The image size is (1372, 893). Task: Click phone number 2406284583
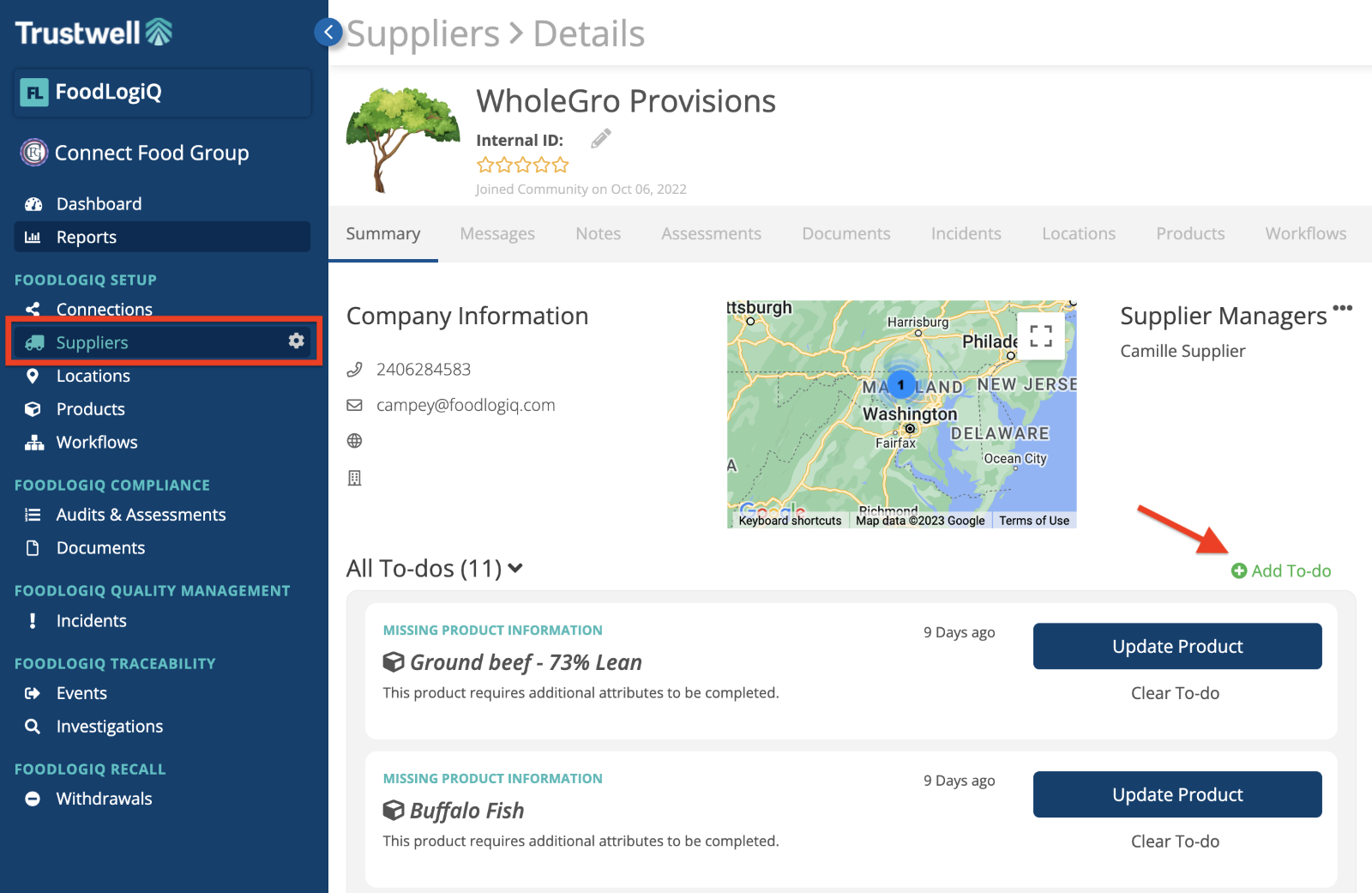point(424,370)
